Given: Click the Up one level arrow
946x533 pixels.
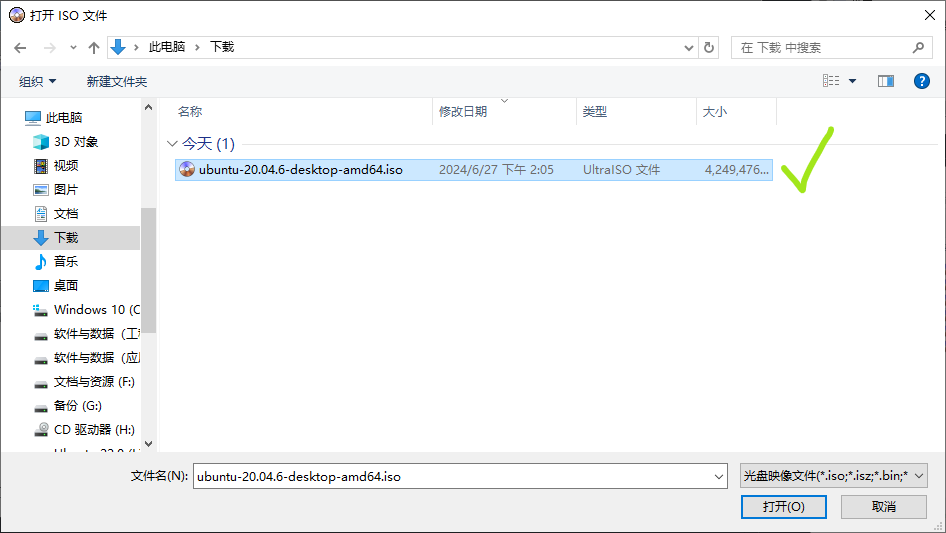Looking at the screenshot, I should click(94, 47).
